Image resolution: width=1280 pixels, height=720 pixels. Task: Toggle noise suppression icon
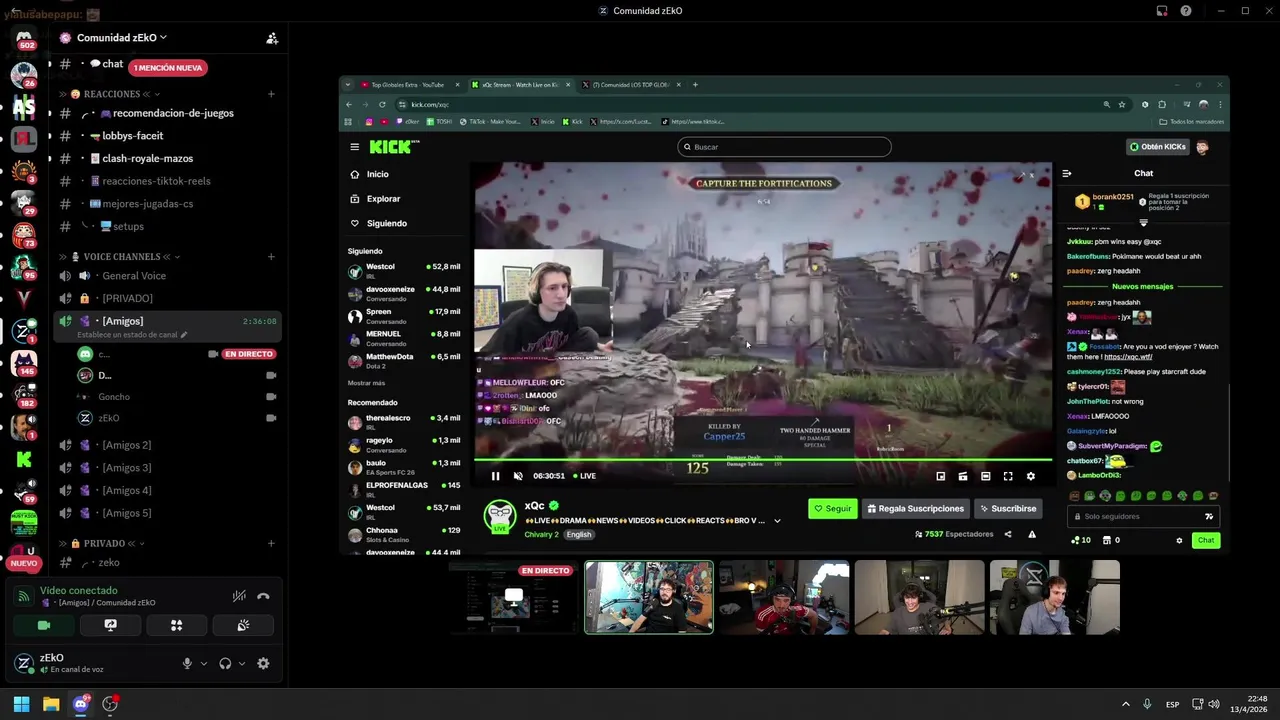coord(239,596)
